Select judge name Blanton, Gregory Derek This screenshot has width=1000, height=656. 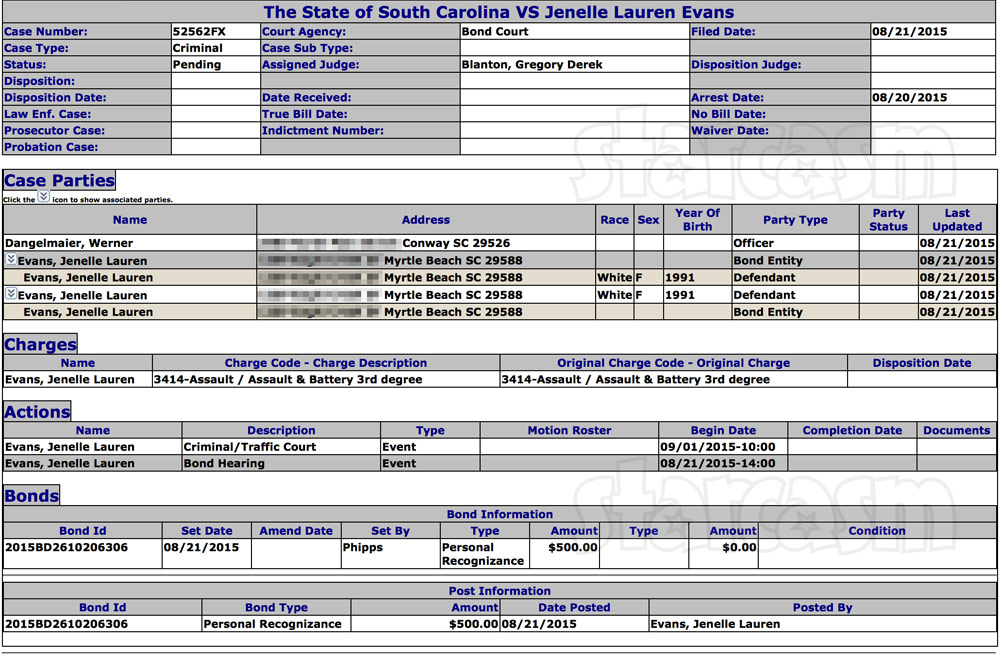tap(532, 64)
